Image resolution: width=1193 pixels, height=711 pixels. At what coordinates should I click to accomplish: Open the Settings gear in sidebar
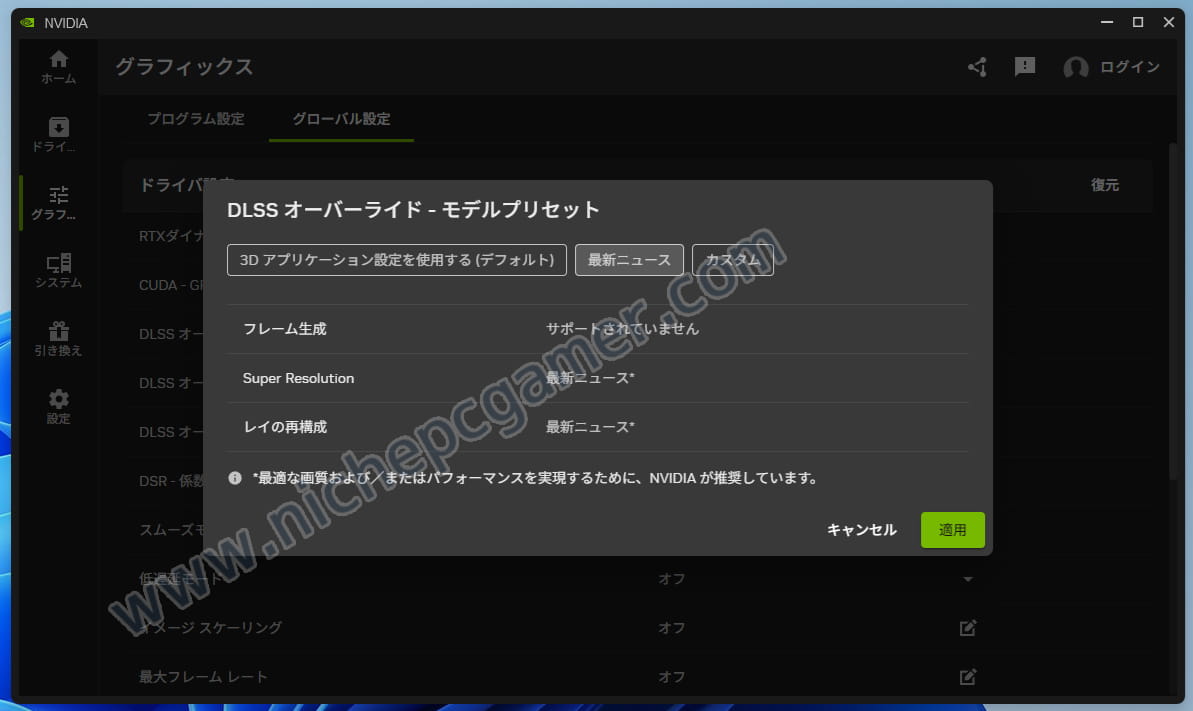pos(59,399)
